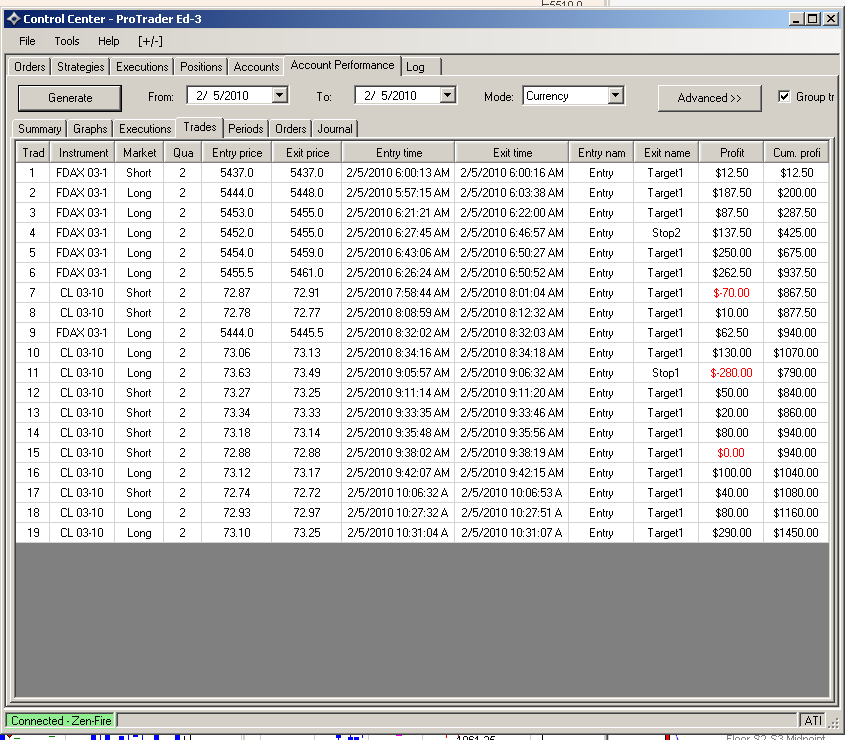The image size is (845, 740).
Task: Open the Log tab
Action: pyautogui.click(x=415, y=67)
